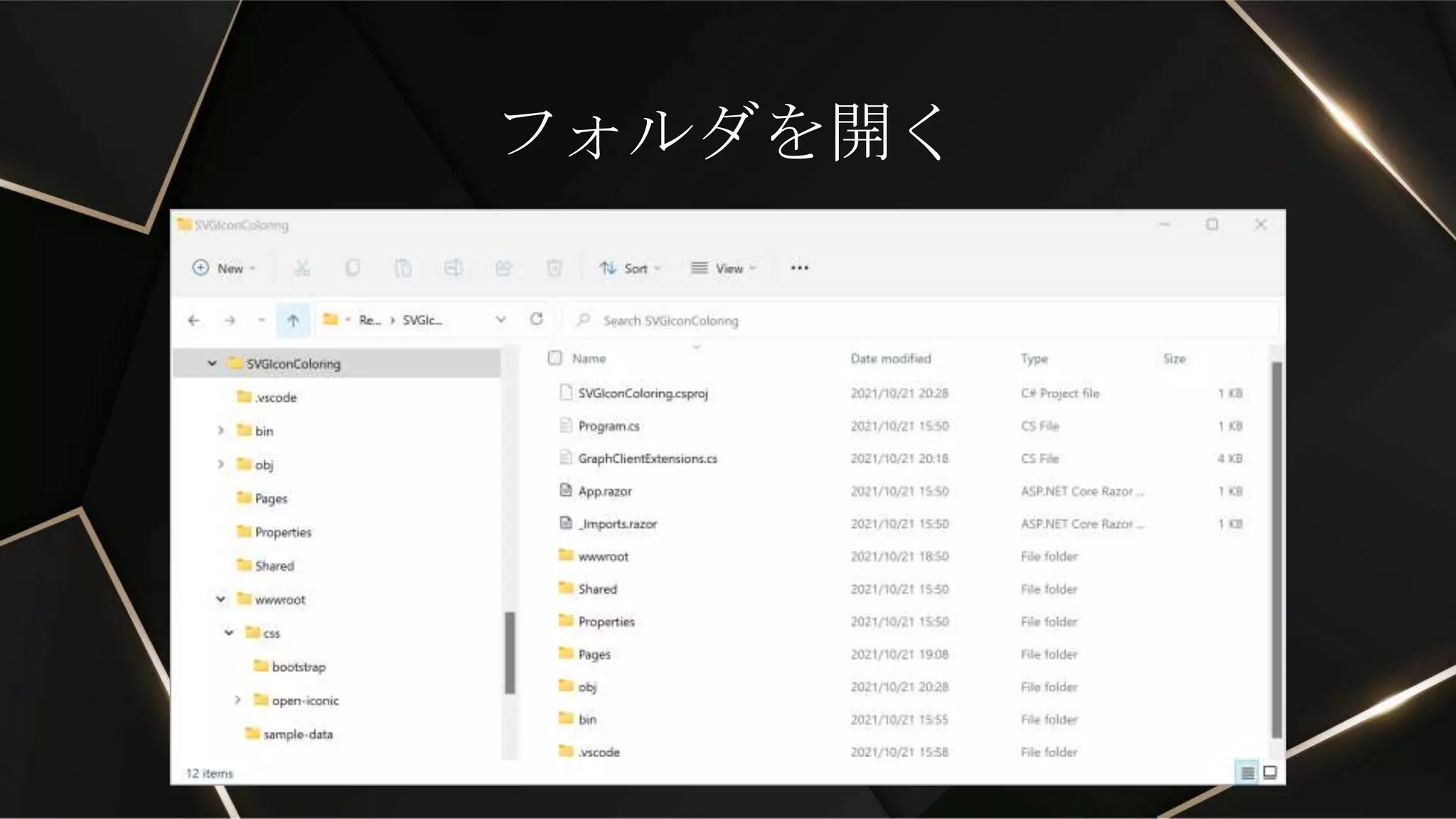
Task: Refresh the current folder view
Action: 537,319
